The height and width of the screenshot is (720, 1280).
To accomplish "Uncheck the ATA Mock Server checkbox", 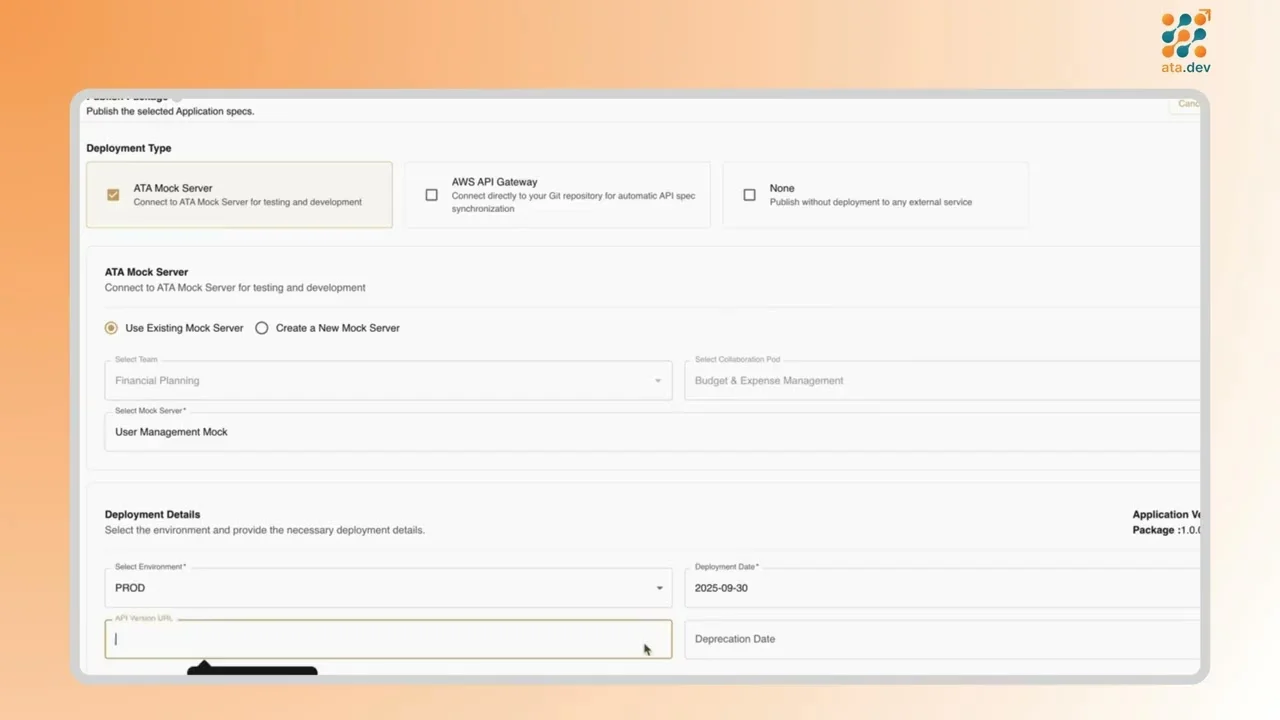I will (113, 195).
